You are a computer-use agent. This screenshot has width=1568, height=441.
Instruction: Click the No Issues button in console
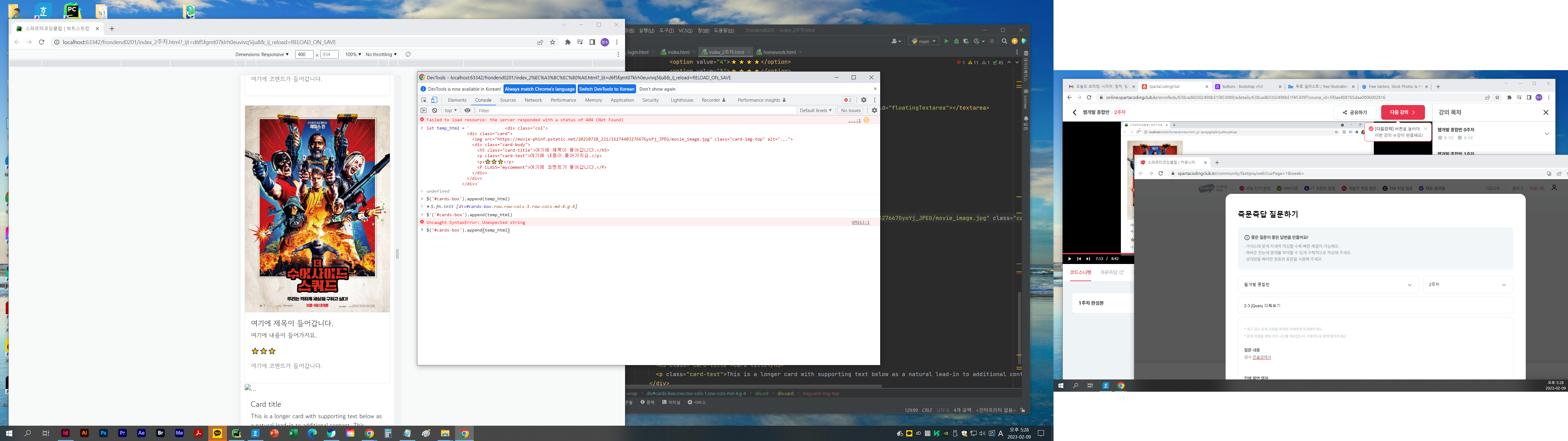850,110
